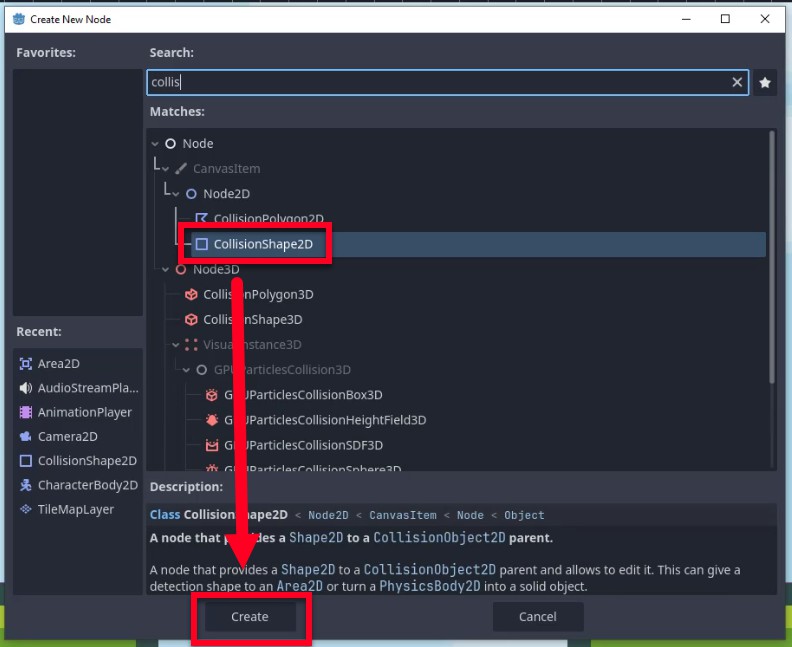This screenshot has height=647, width=792.
Task: Click the CanvasItem brush icon
Action: 181,169
